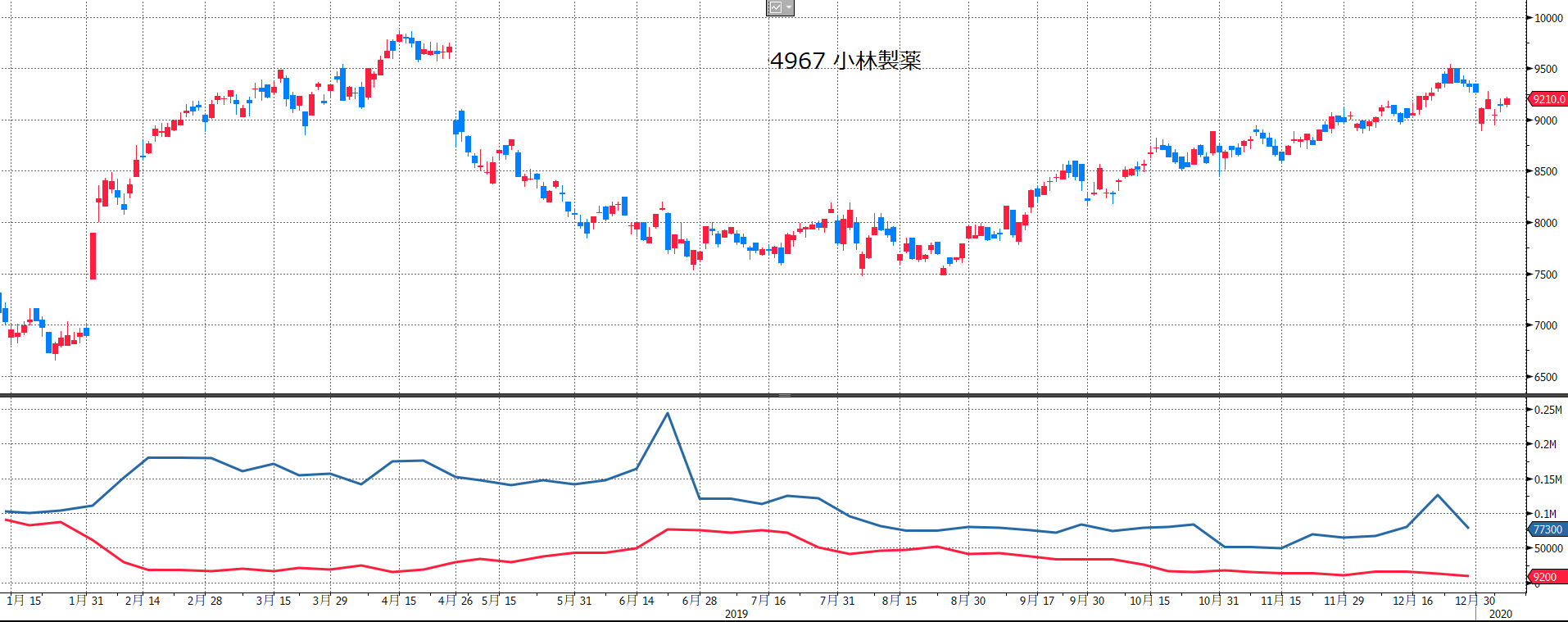Click the 2019 year label on time axis
The width and height of the screenshot is (1568, 622).
(x=736, y=614)
